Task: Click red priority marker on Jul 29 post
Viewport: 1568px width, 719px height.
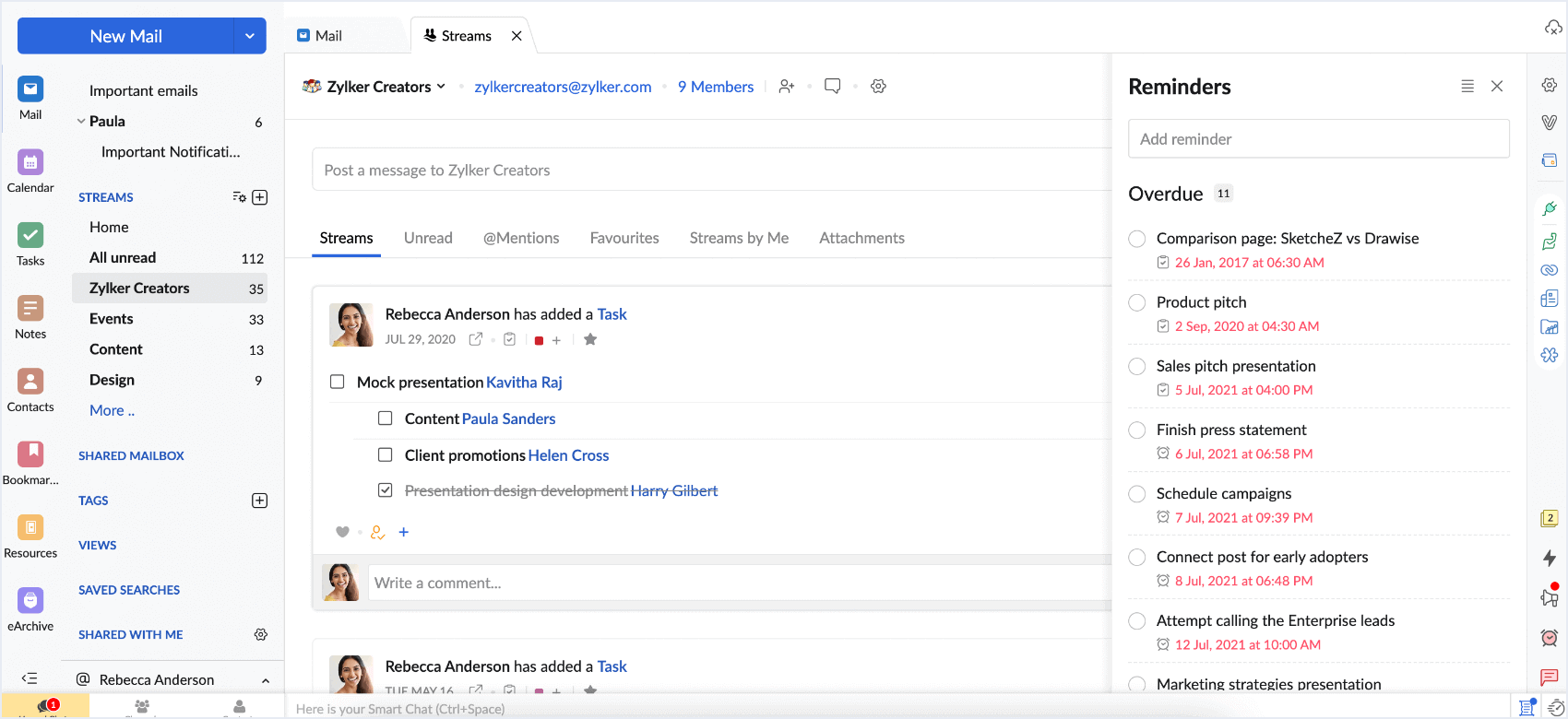Action: click(x=539, y=340)
